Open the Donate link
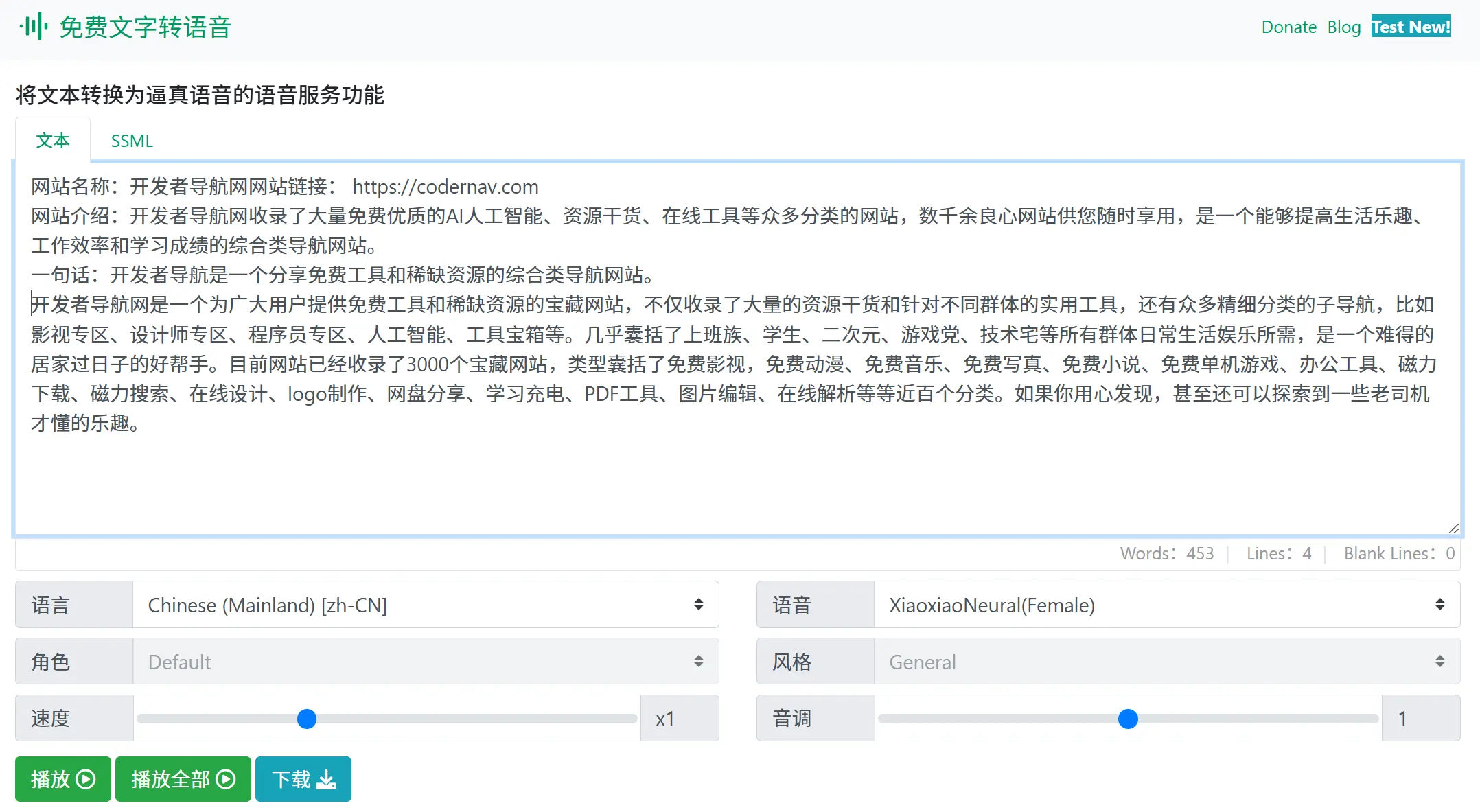Viewport: 1480px width, 812px height. coord(1288,27)
